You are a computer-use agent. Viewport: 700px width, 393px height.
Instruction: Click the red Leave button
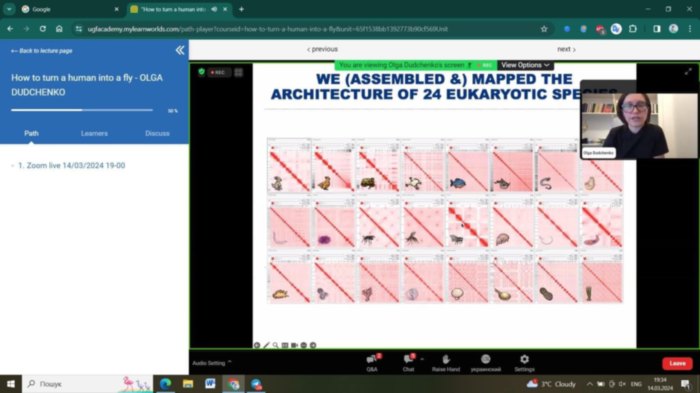677,364
